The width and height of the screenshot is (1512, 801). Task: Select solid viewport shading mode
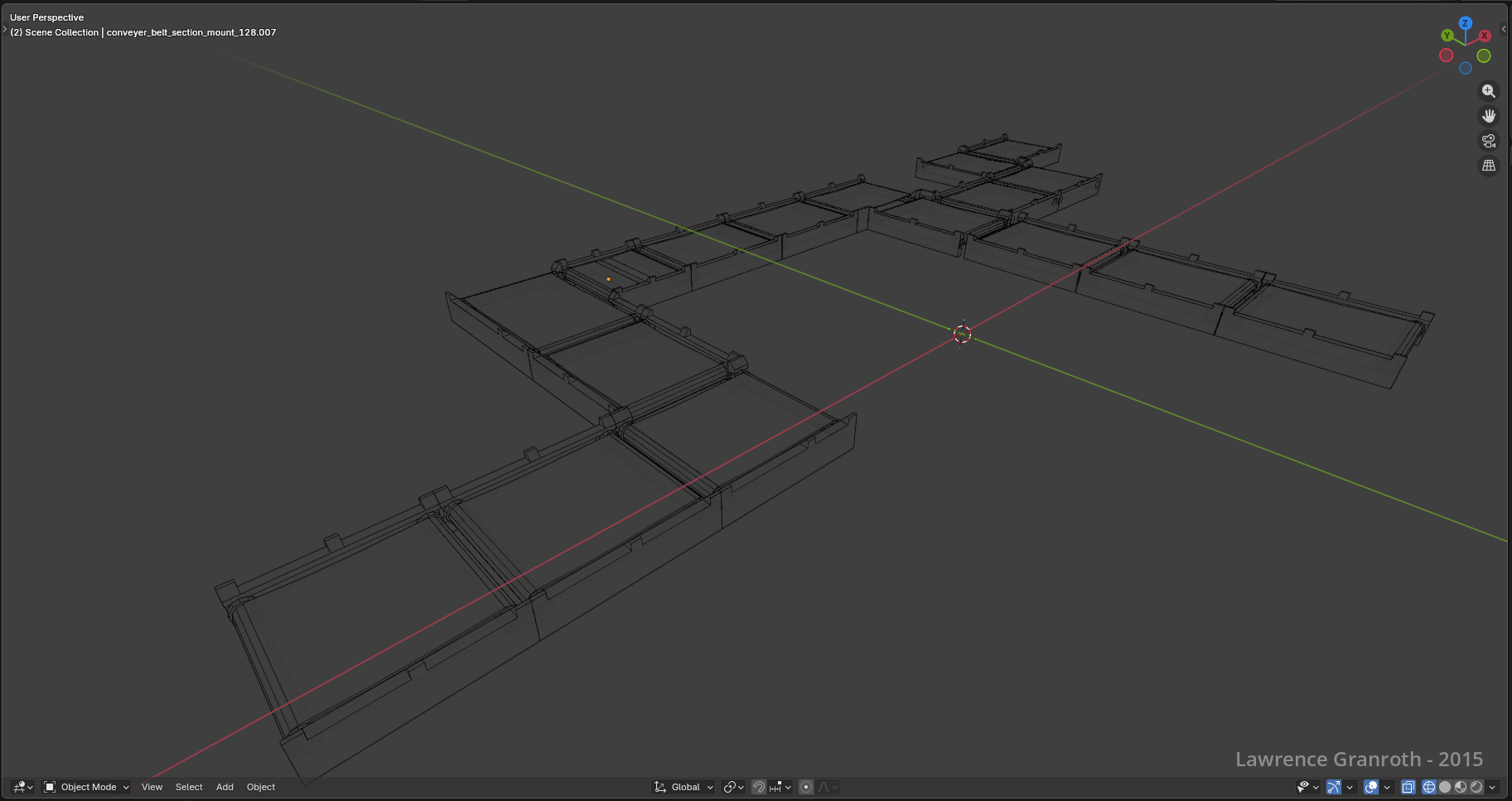(1445, 787)
